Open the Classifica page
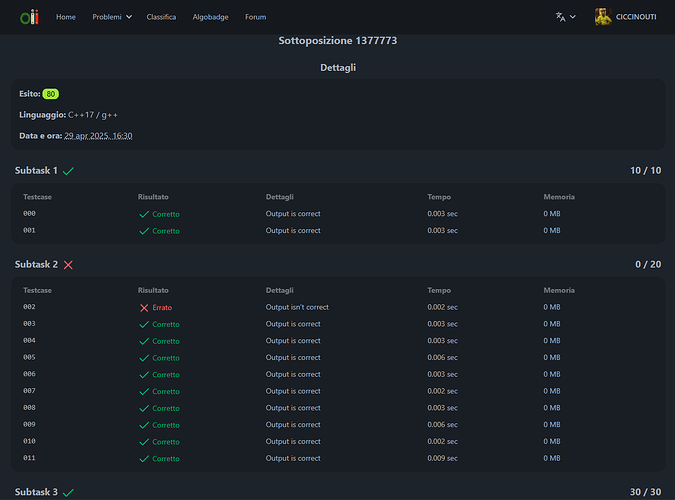This screenshot has width=675, height=500. [x=161, y=17]
